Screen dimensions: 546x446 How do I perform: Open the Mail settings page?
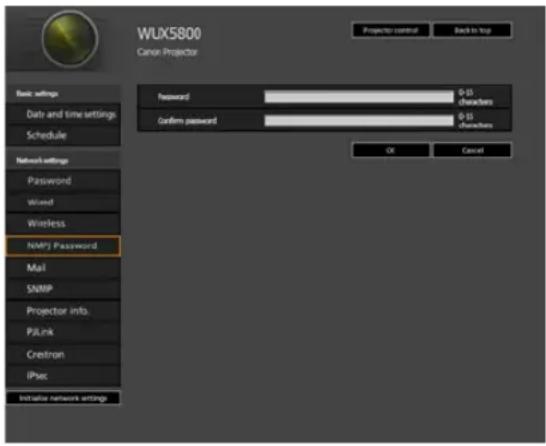(63, 267)
